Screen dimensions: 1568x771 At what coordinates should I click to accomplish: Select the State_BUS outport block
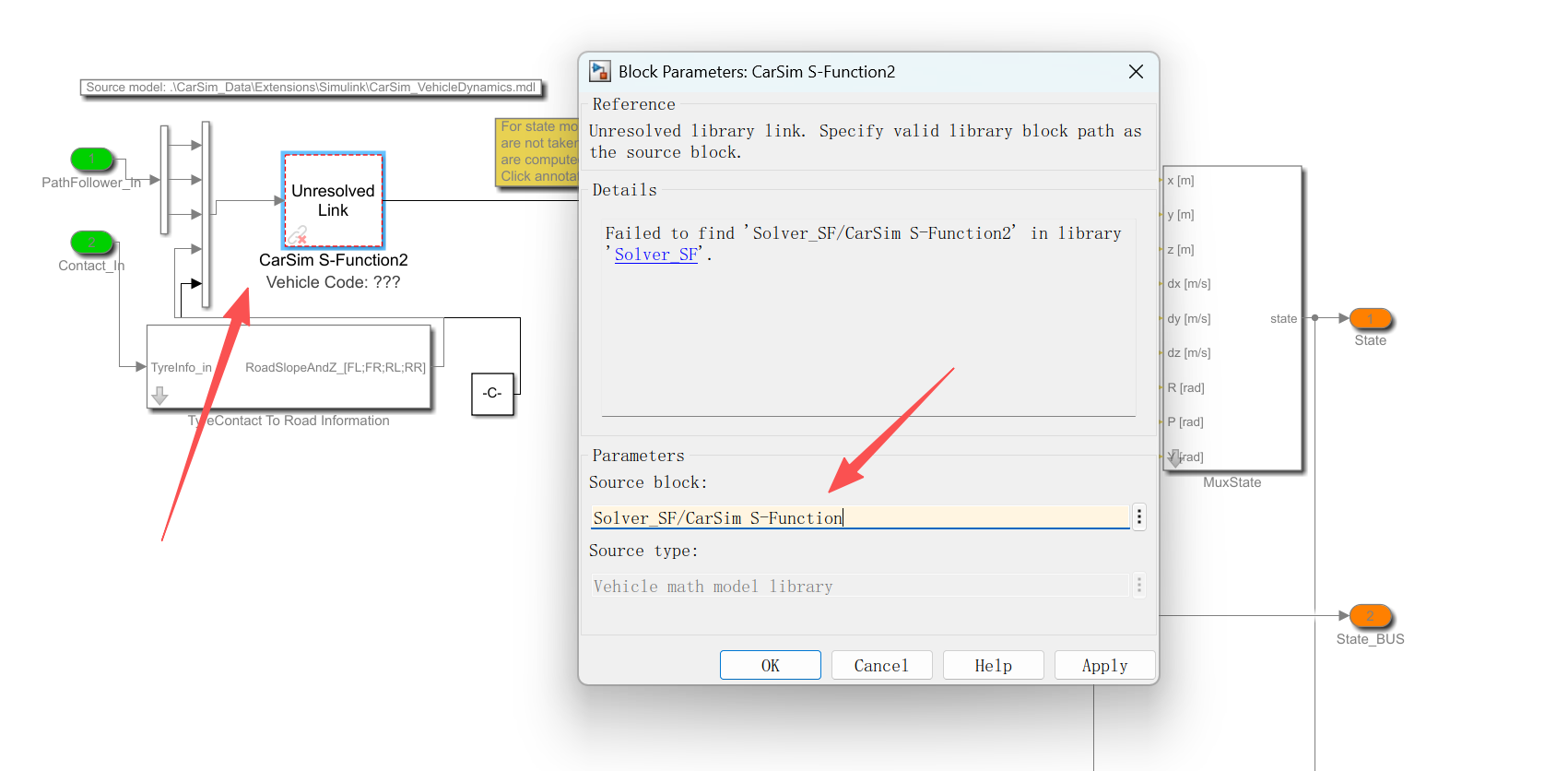(x=1371, y=615)
